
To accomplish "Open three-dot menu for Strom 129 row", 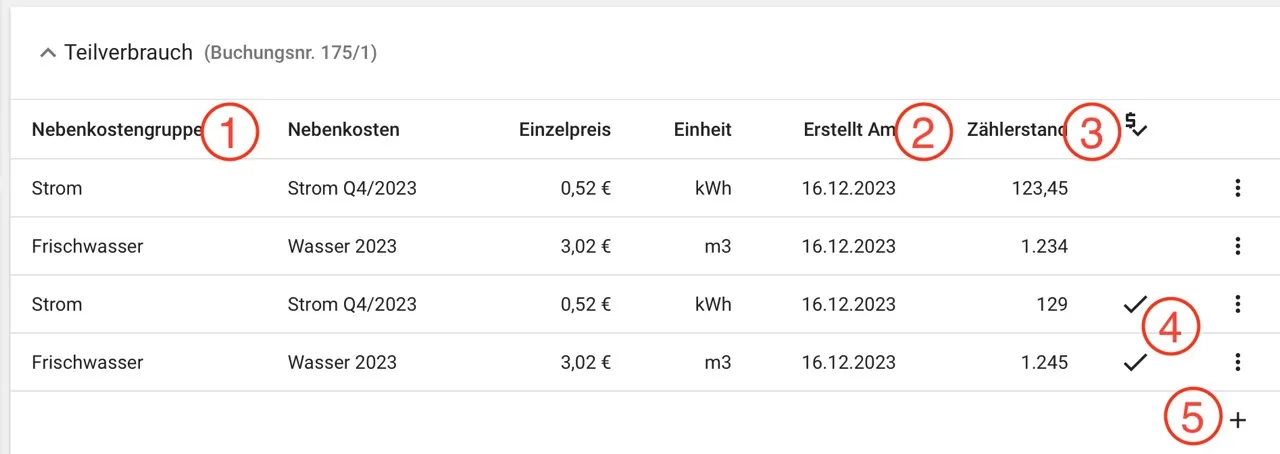I will point(1238,304).
